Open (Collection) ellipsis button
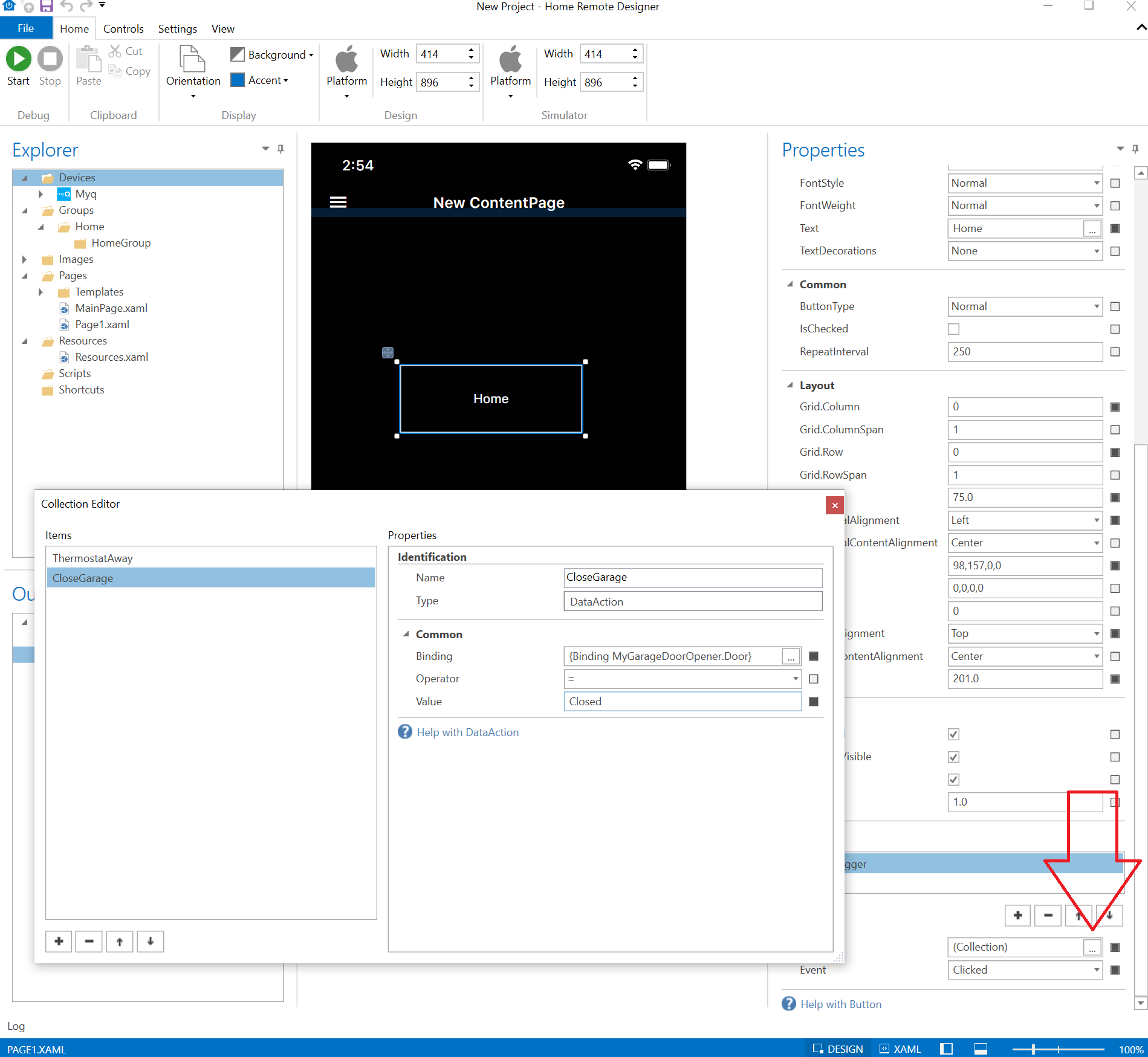1148x1057 pixels. point(1092,947)
